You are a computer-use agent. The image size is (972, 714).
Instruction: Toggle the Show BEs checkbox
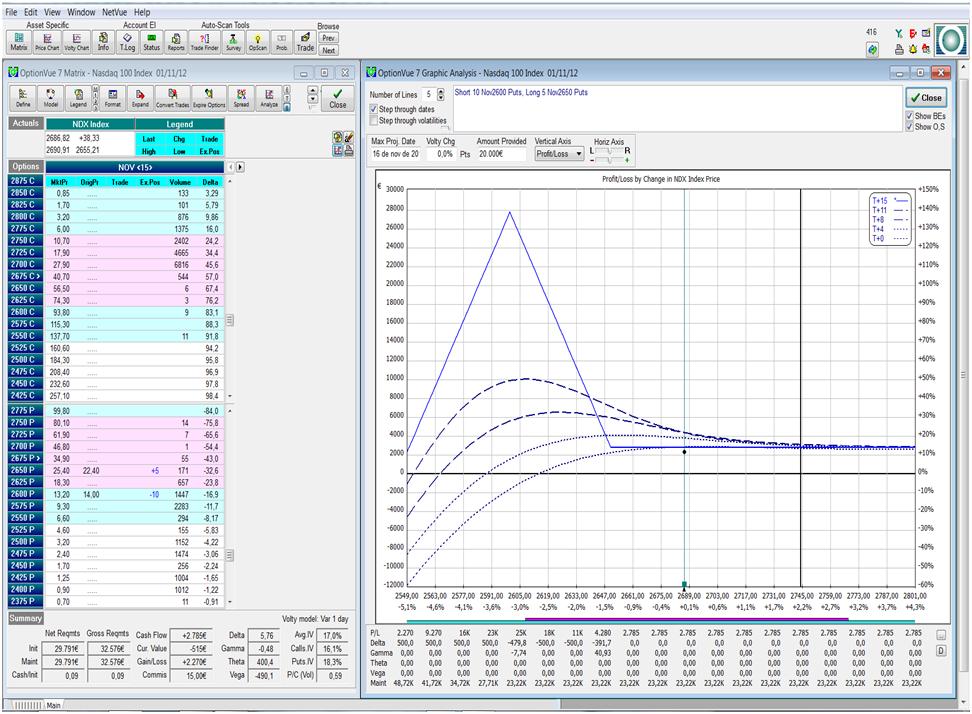click(908, 116)
